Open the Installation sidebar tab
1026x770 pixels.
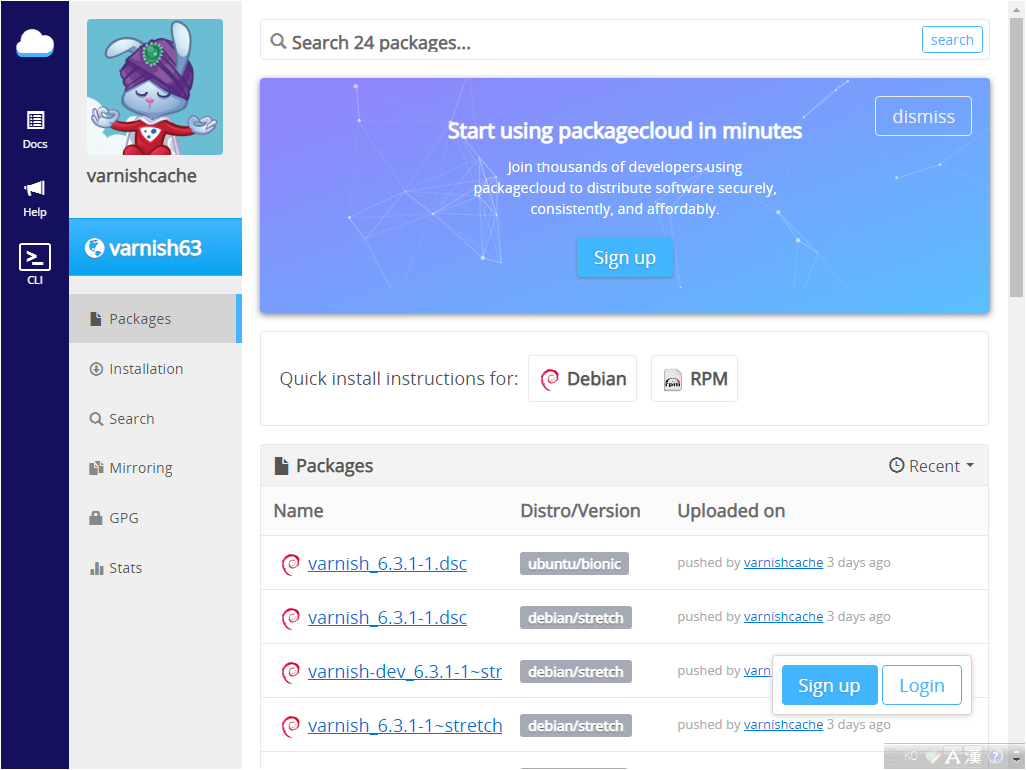point(145,369)
